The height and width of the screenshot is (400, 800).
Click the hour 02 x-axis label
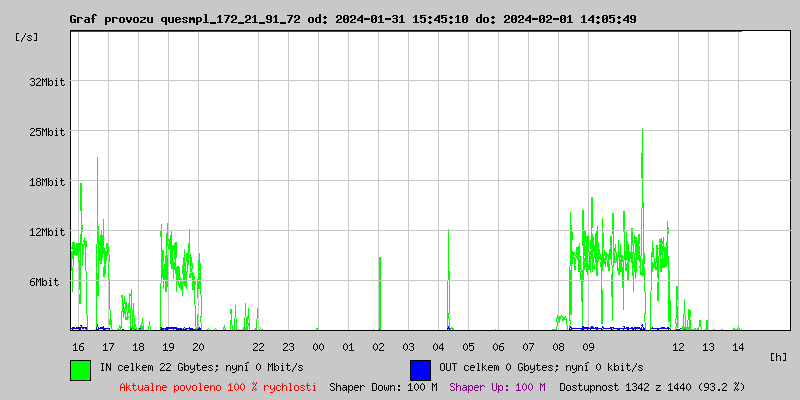(x=378, y=347)
